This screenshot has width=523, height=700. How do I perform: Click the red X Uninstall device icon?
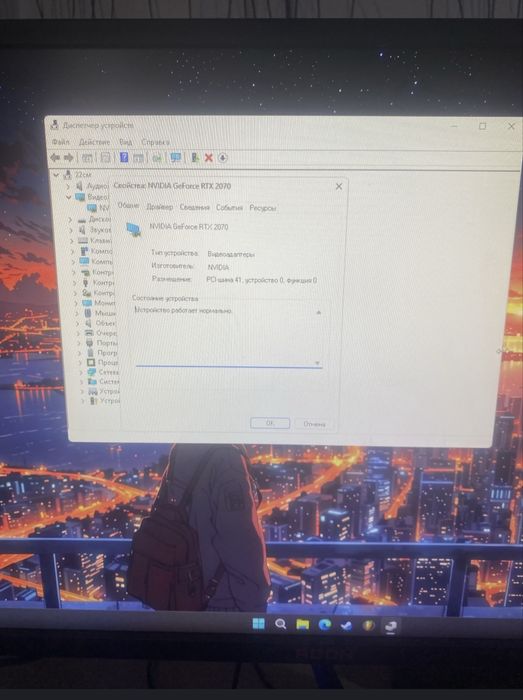(208, 158)
